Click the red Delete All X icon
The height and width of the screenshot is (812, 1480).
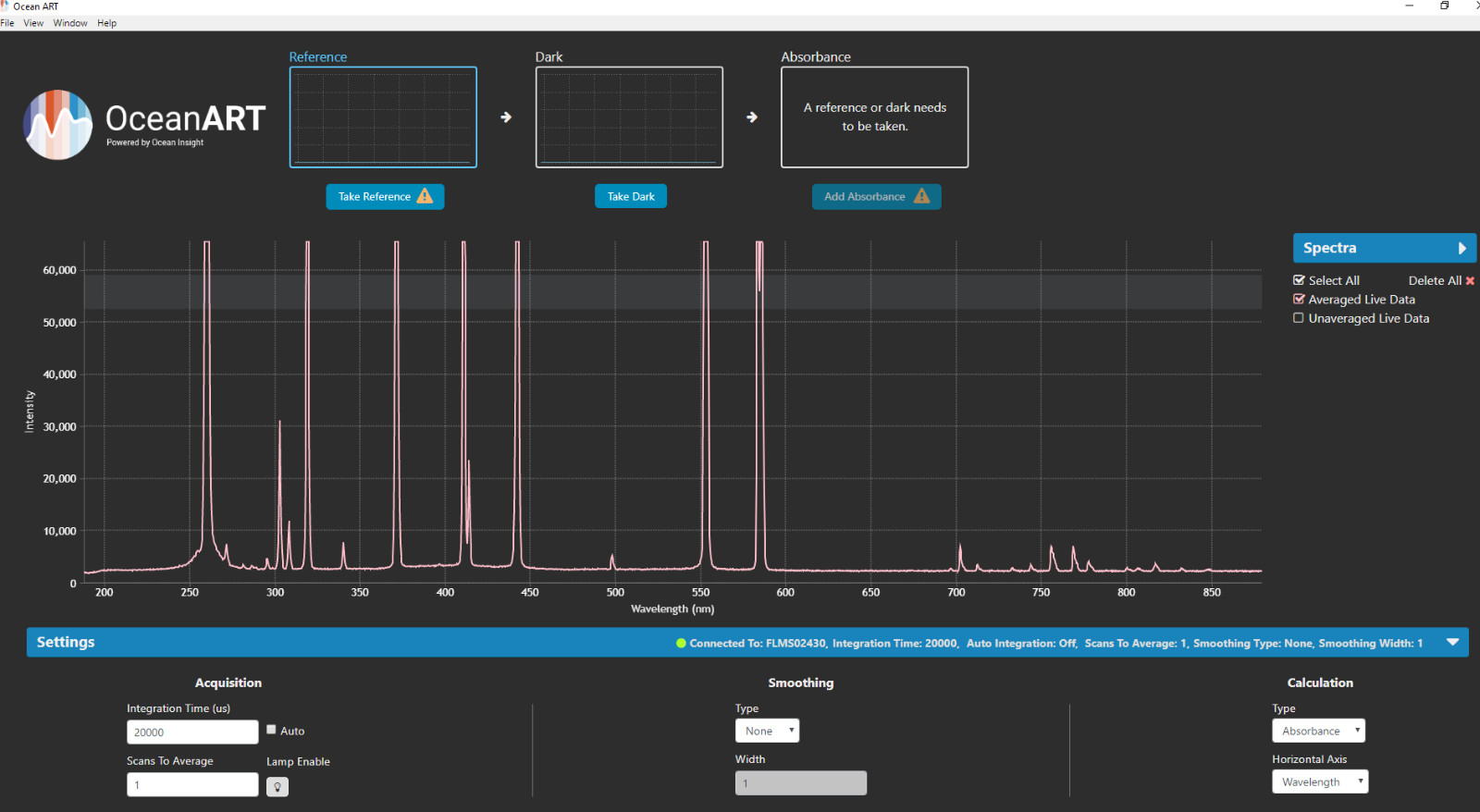(x=1470, y=281)
